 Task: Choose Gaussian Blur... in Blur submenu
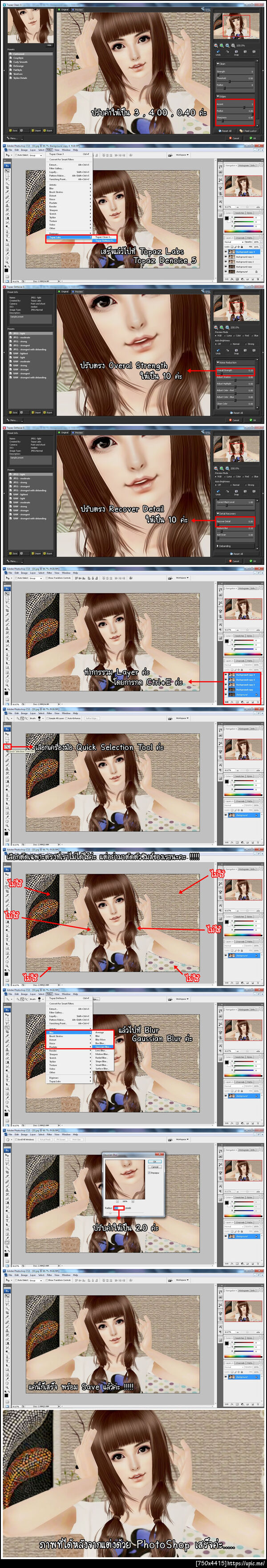click(104, 1047)
